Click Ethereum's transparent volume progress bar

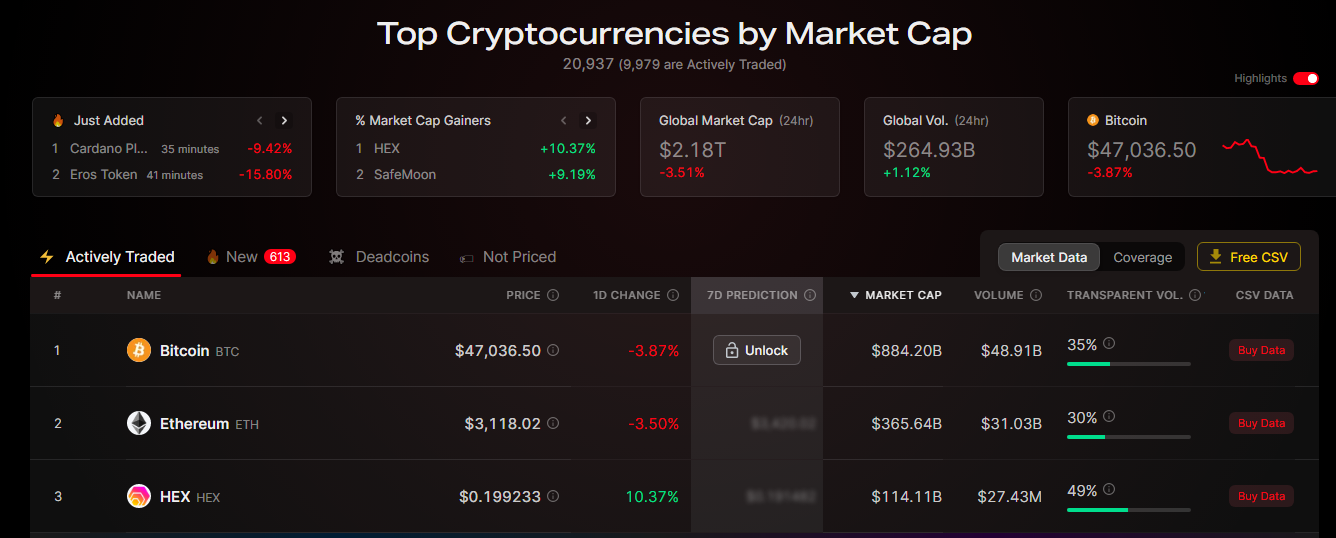[x=1128, y=437]
